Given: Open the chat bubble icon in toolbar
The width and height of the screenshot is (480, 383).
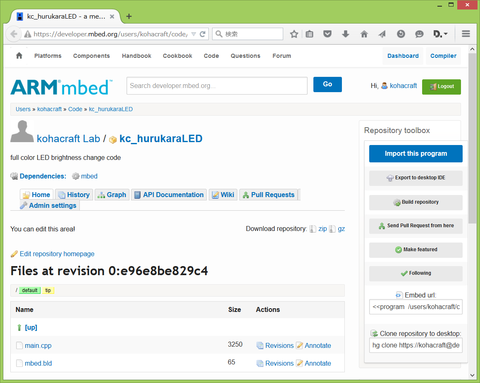Looking at the screenshot, I should [x=419, y=34].
